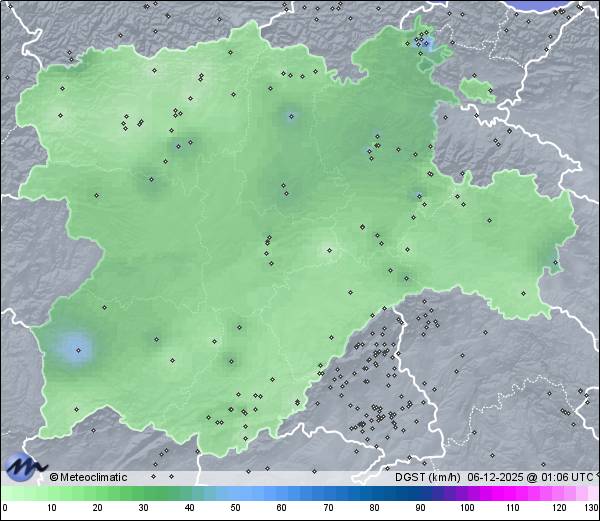600x521 pixels.
Task: Pick the 100 km/h purple legend swatch
Action: point(466,494)
